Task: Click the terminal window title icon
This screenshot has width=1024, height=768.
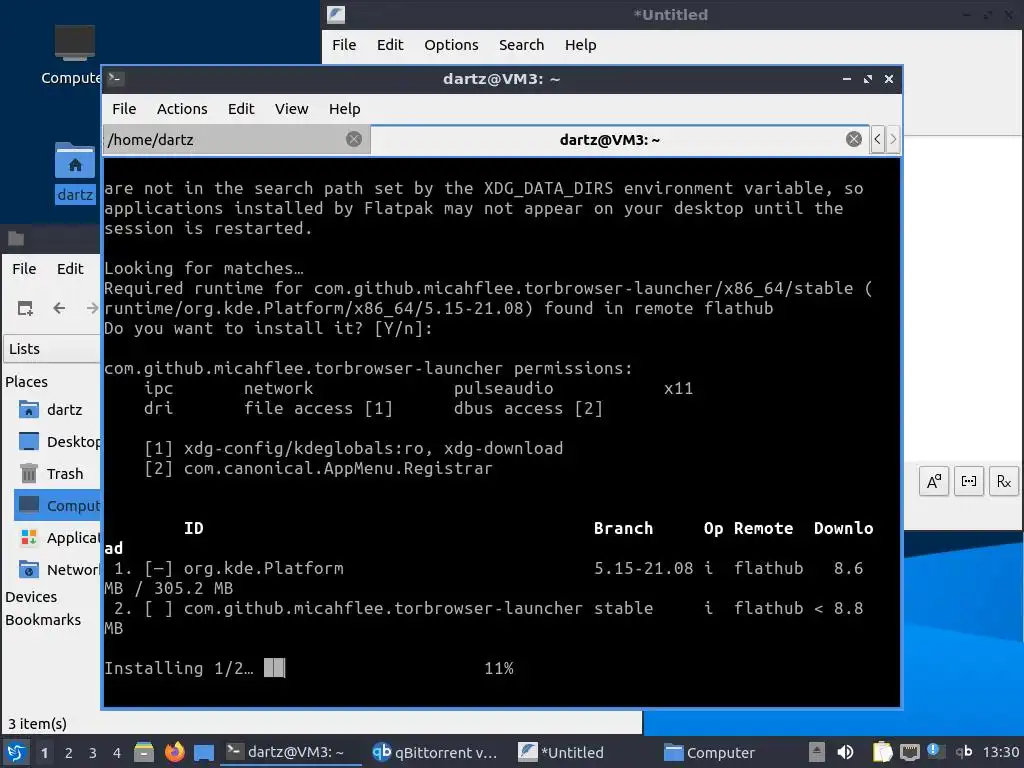Action: [x=116, y=79]
